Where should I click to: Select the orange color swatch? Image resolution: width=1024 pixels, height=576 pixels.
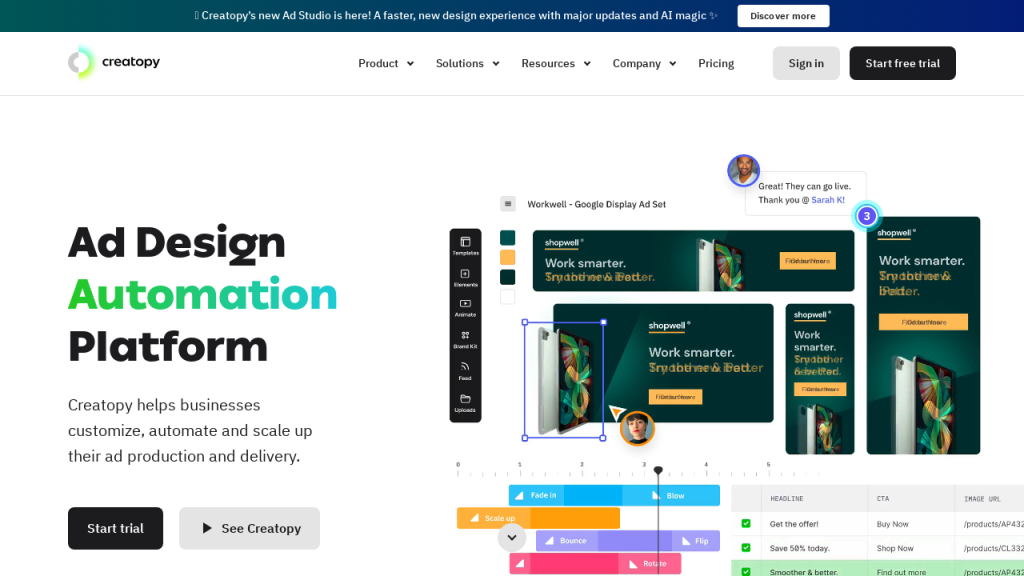[507, 257]
